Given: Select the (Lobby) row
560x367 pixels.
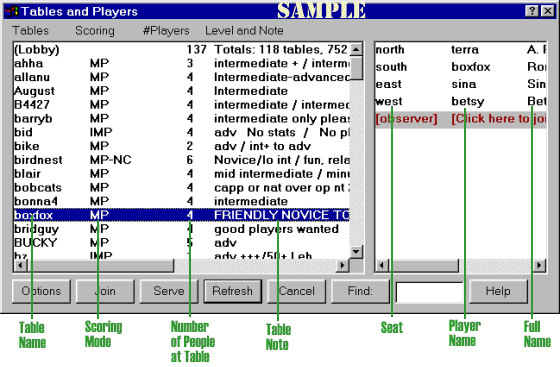Looking at the screenshot, I should [x=181, y=49].
